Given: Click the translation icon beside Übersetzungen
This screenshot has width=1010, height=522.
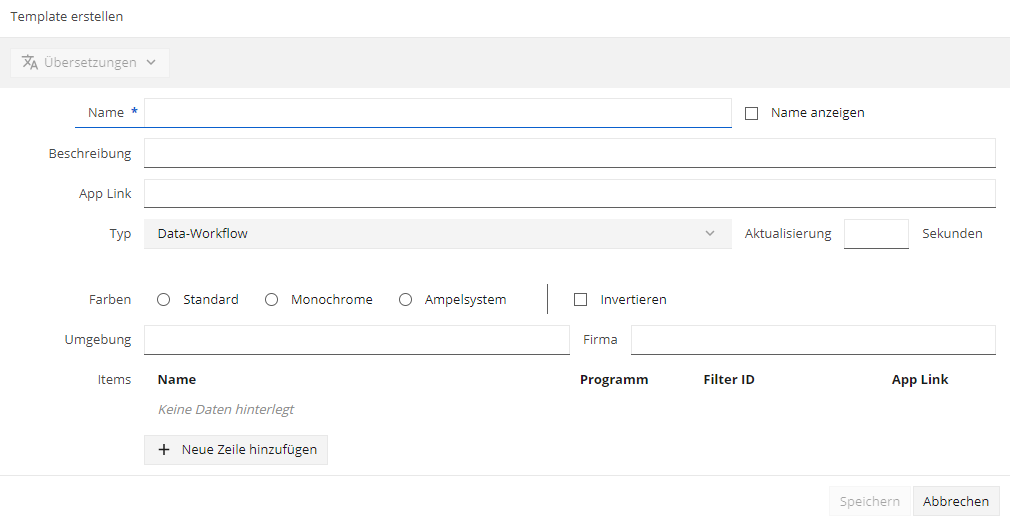Looking at the screenshot, I should pyautogui.click(x=30, y=63).
